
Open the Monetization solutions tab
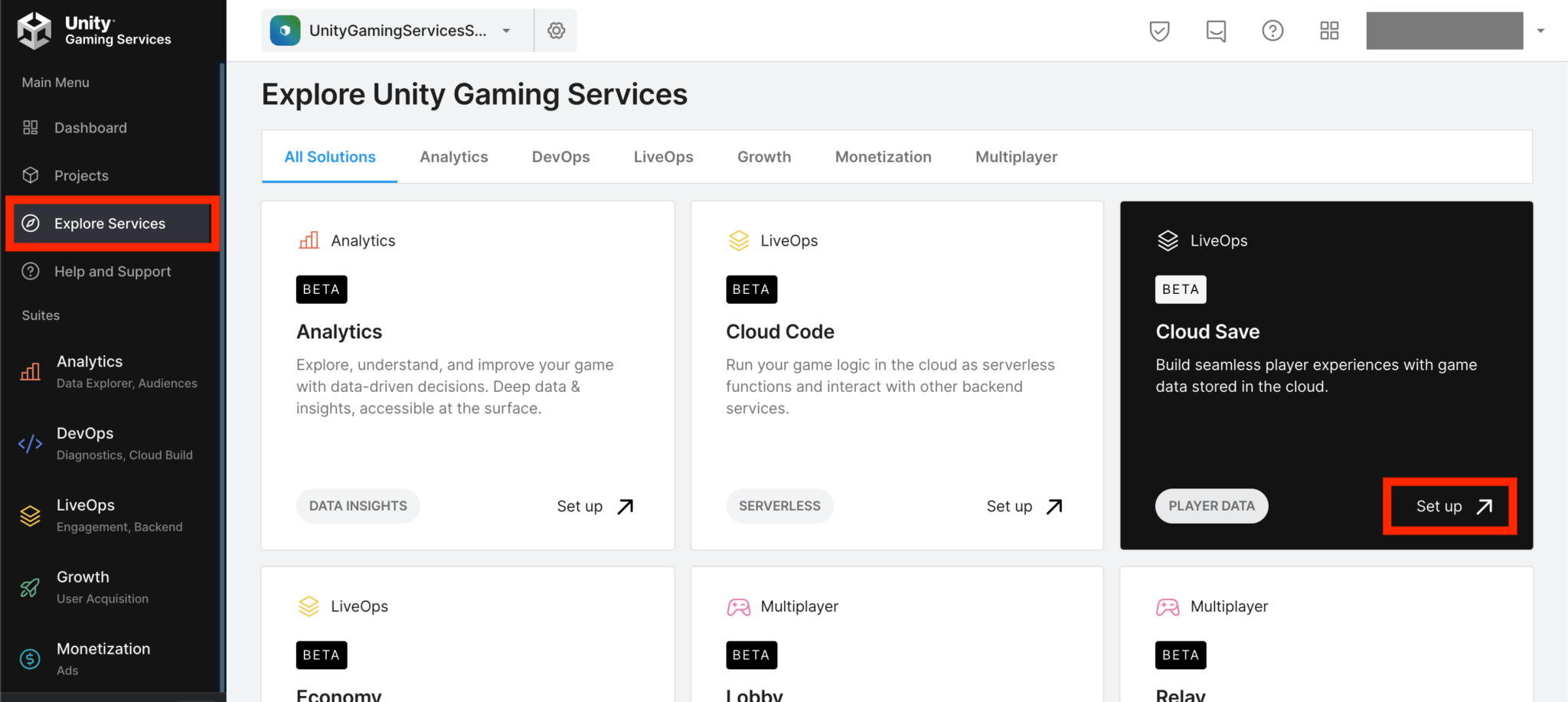[x=883, y=156]
